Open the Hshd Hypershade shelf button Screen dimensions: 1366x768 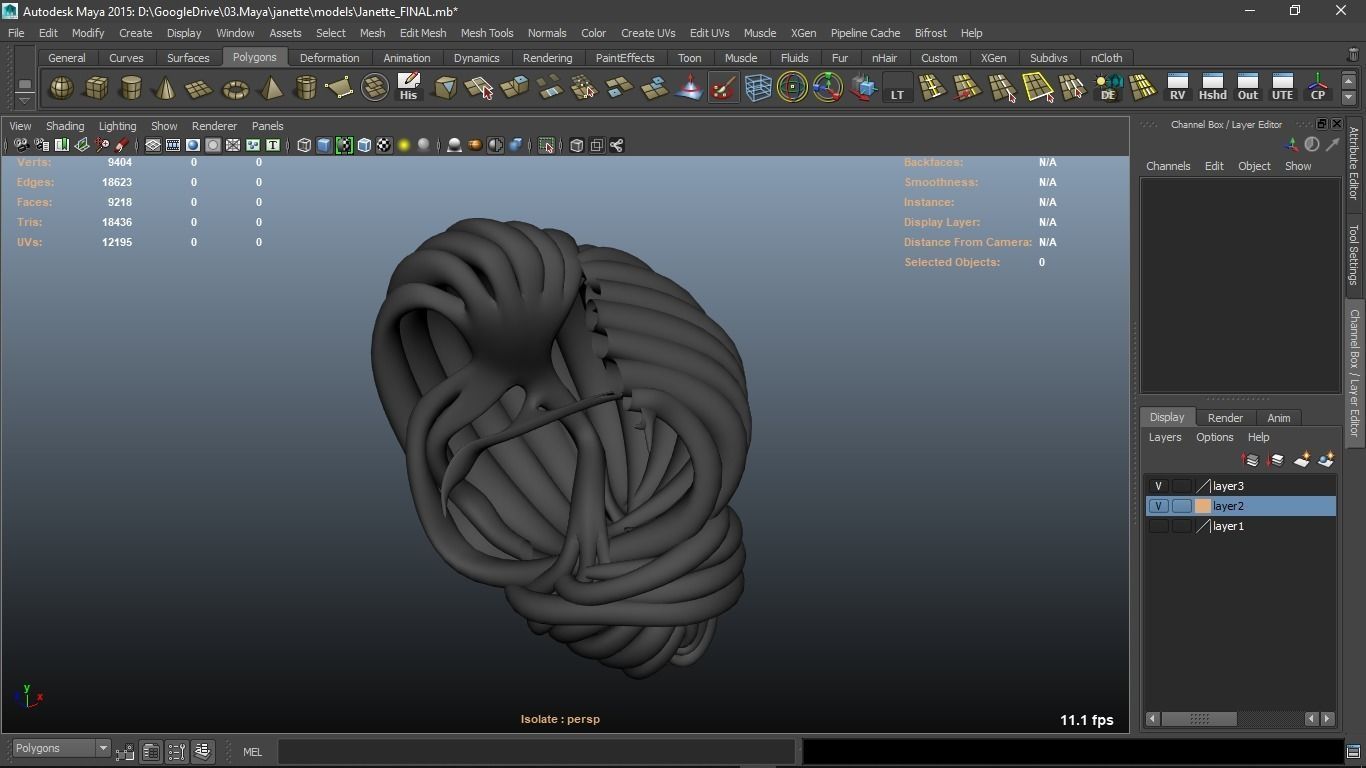click(1213, 88)
